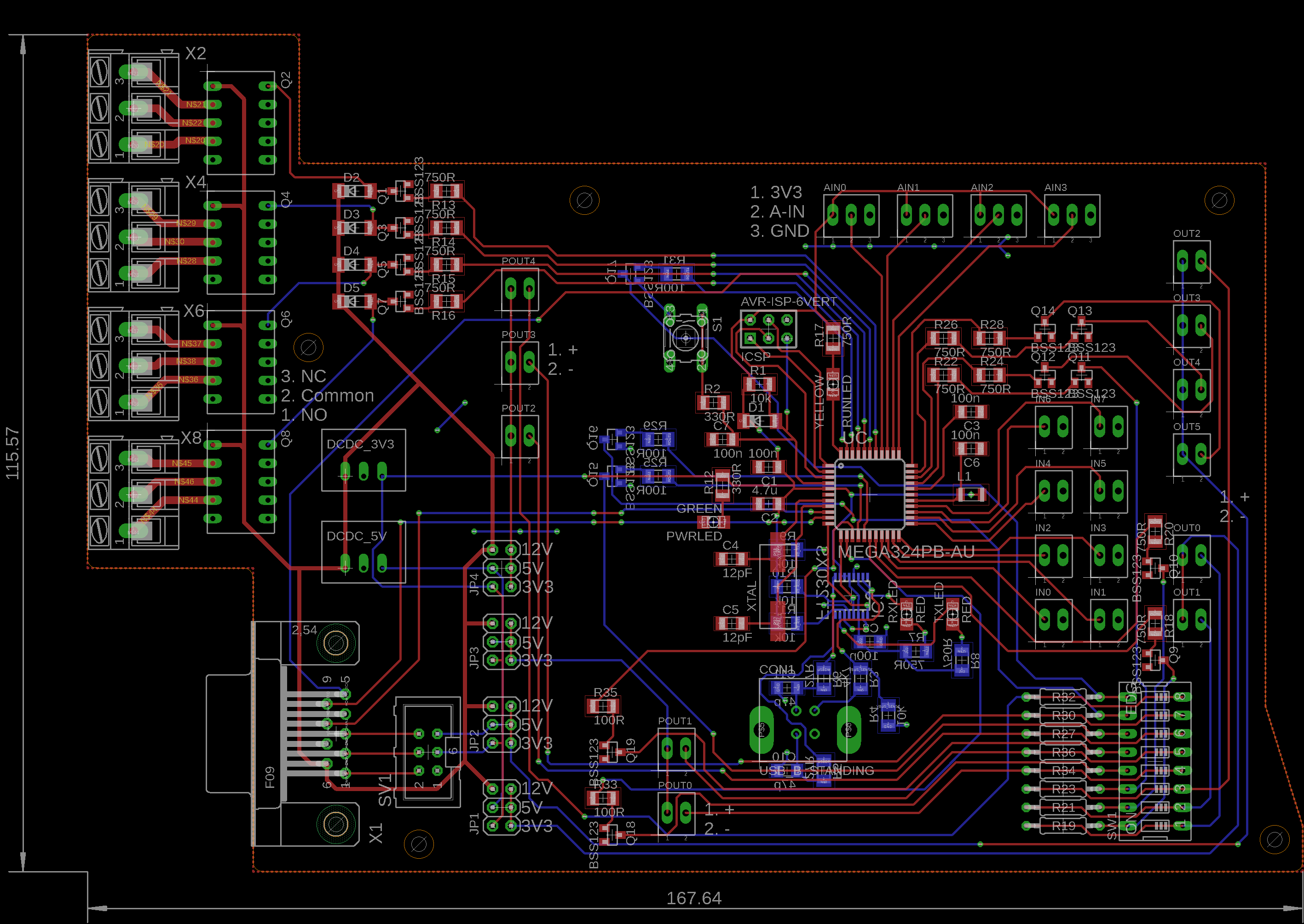Image resolution: width=1304 pixels, height=924 pixels.
Task: Click the POUT1 two-pin header
Action: point(676,749)
